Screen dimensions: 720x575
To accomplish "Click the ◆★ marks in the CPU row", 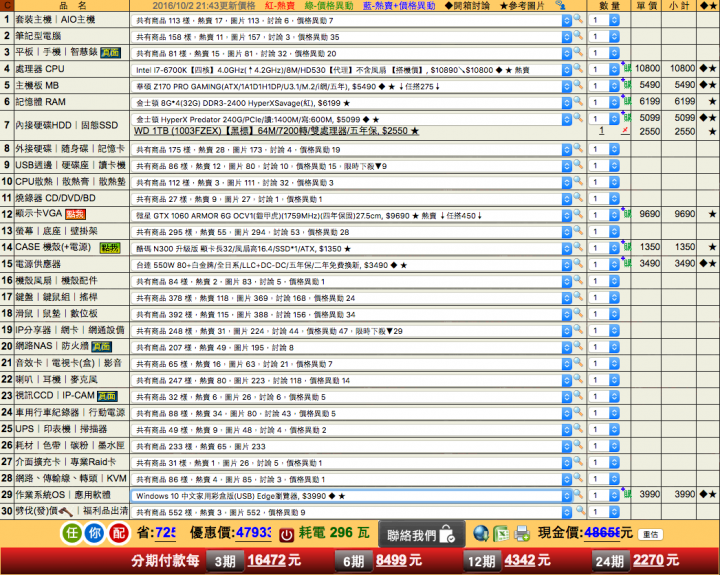I will point(708,68).
